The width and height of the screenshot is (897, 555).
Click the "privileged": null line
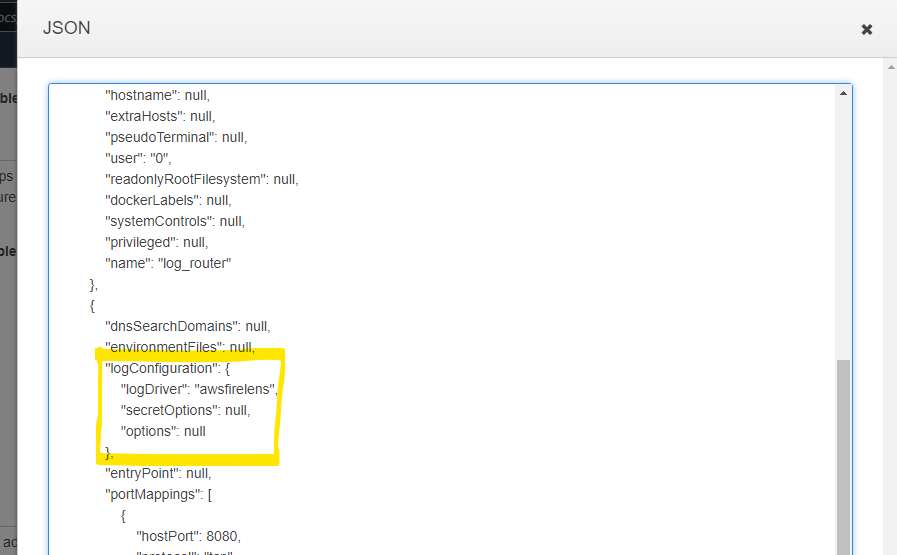[x=157, y=243]
